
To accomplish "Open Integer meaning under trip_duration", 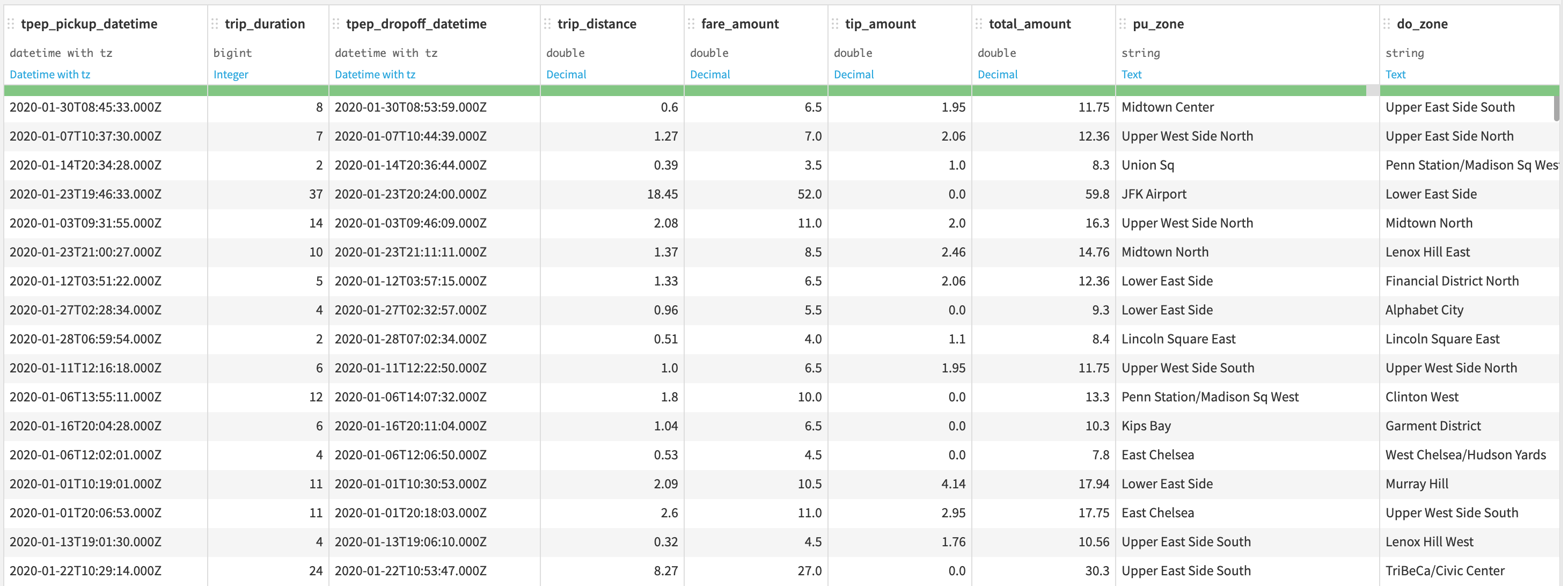I will click(231, 74).
